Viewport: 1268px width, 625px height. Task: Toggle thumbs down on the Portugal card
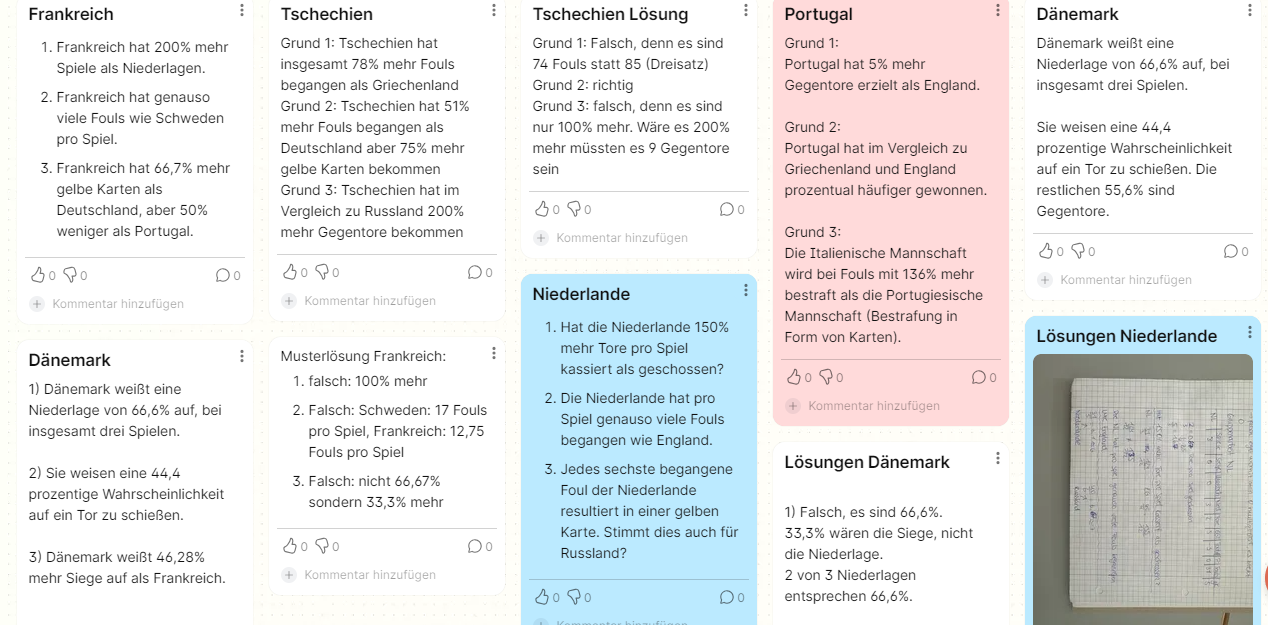click(826, 377)
